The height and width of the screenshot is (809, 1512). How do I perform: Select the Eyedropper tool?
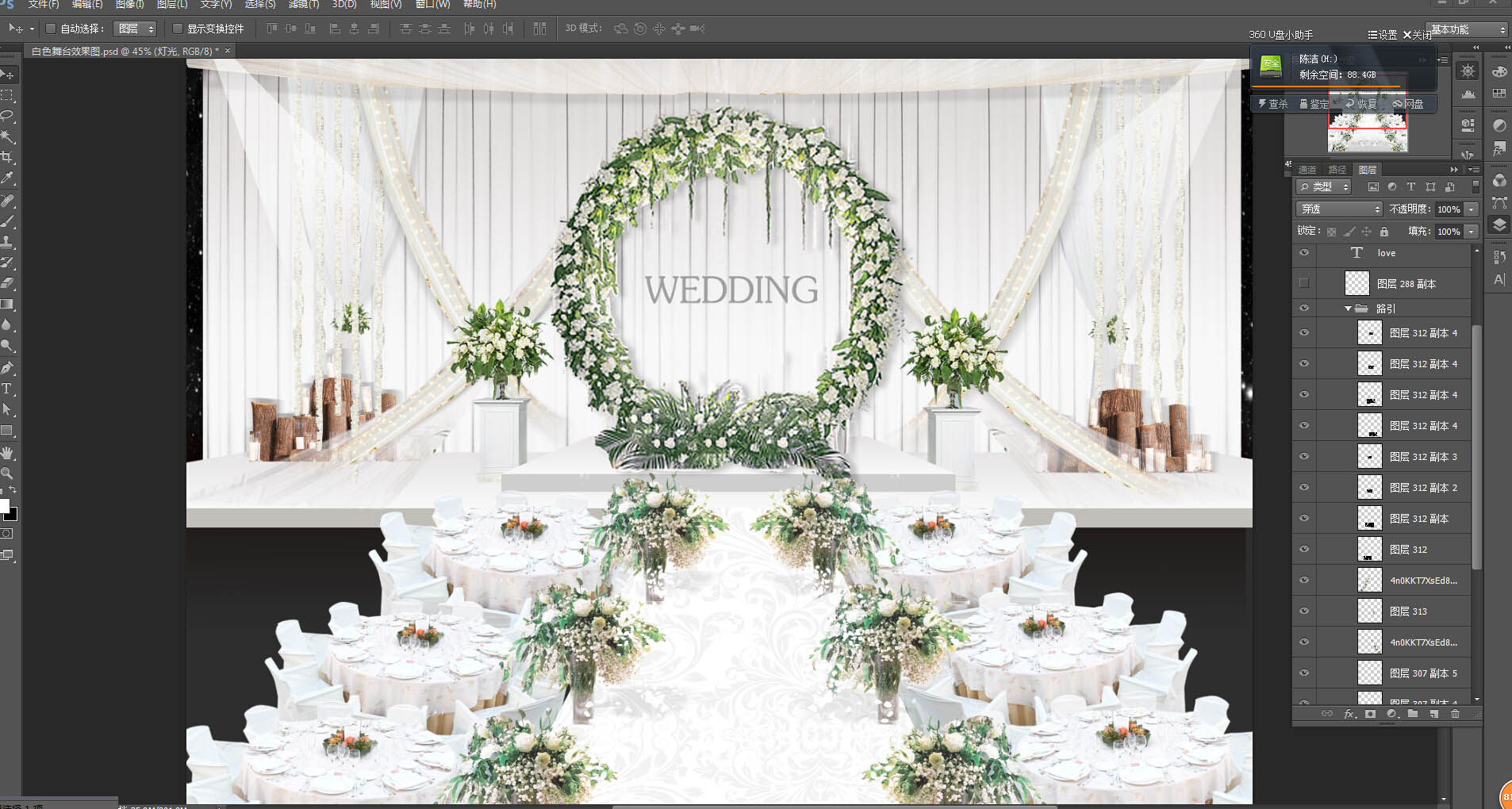point(7,178)
